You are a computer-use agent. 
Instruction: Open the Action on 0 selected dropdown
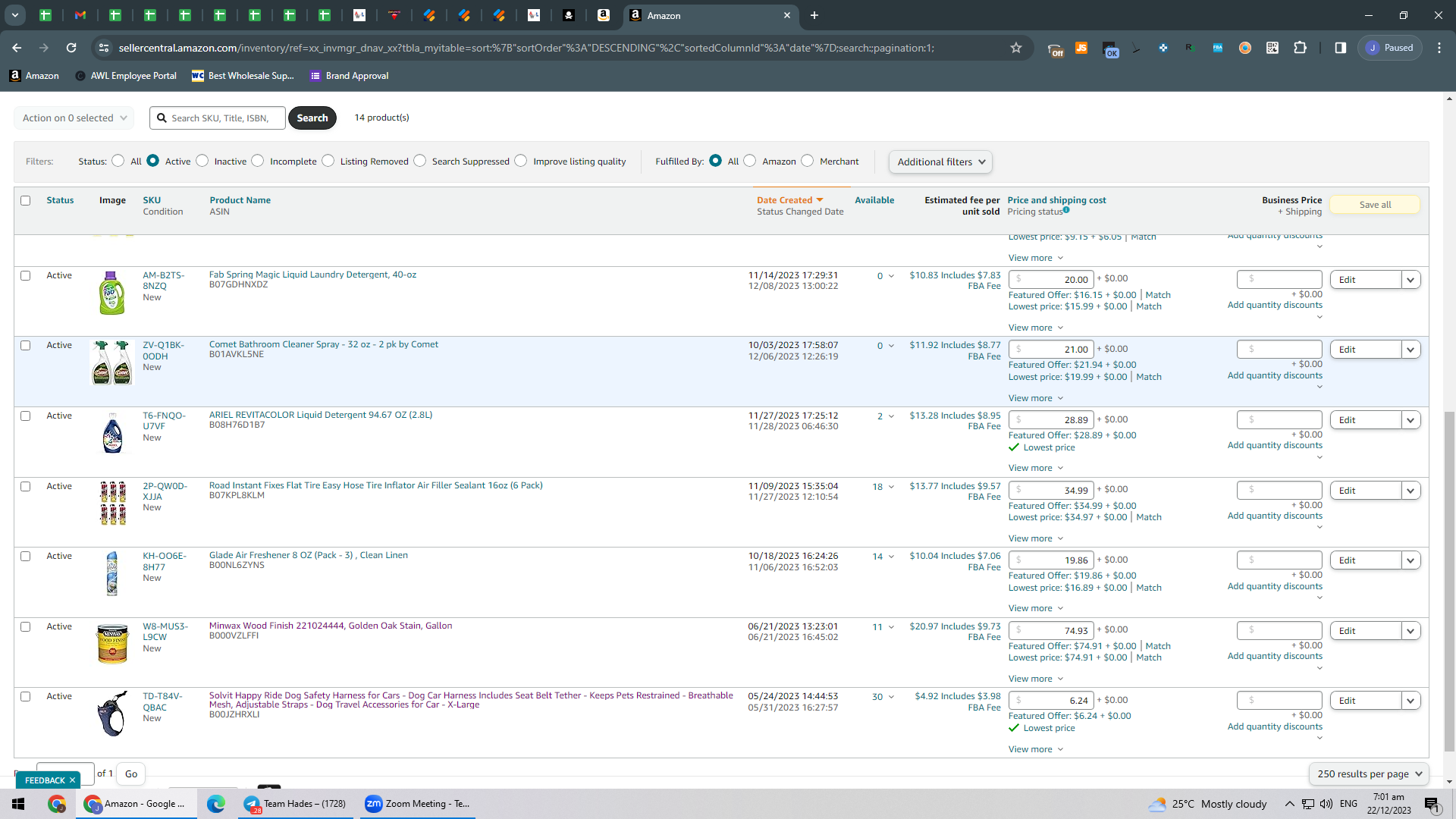74,118
